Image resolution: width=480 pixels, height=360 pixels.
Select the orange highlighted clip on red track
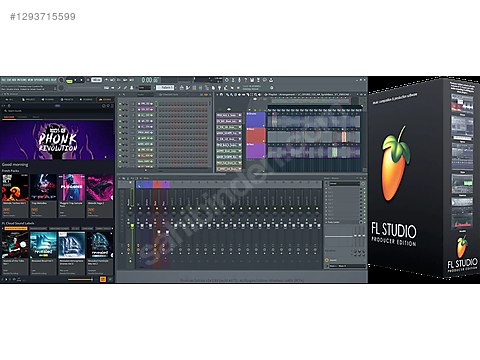click(344, 137)
